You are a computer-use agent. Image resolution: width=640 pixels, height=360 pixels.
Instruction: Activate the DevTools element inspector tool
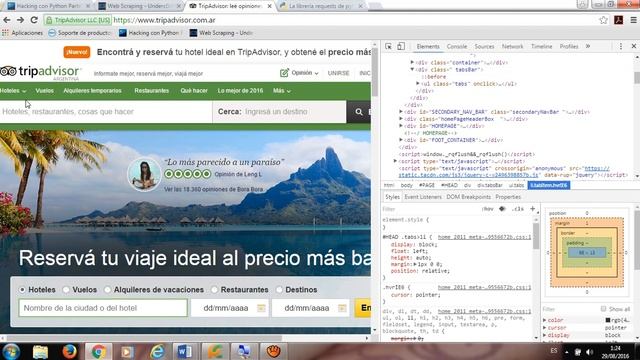pos(388,47)
